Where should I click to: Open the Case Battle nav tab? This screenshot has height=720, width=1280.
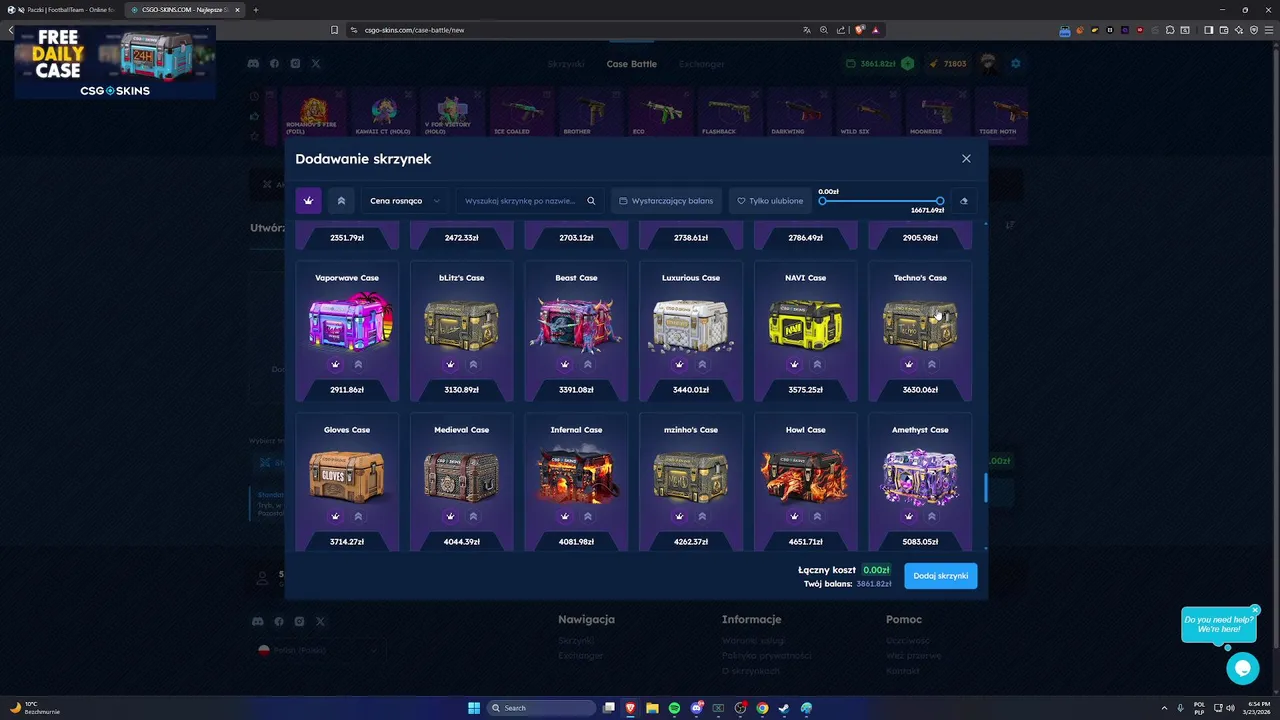[632, 64]
